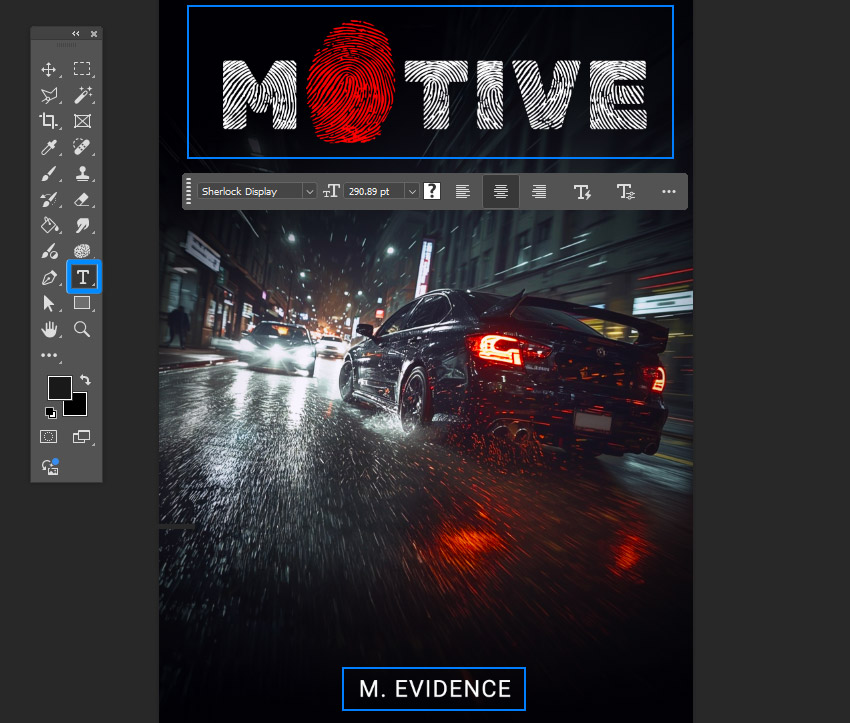This screenshot has width=850, height=723.
Task: Swap foreground and background colors
Action: pos(85,379)
